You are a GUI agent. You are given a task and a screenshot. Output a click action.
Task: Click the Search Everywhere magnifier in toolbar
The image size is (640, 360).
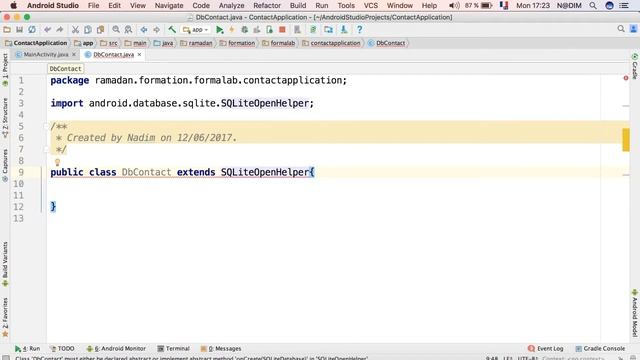coord(621,29)
